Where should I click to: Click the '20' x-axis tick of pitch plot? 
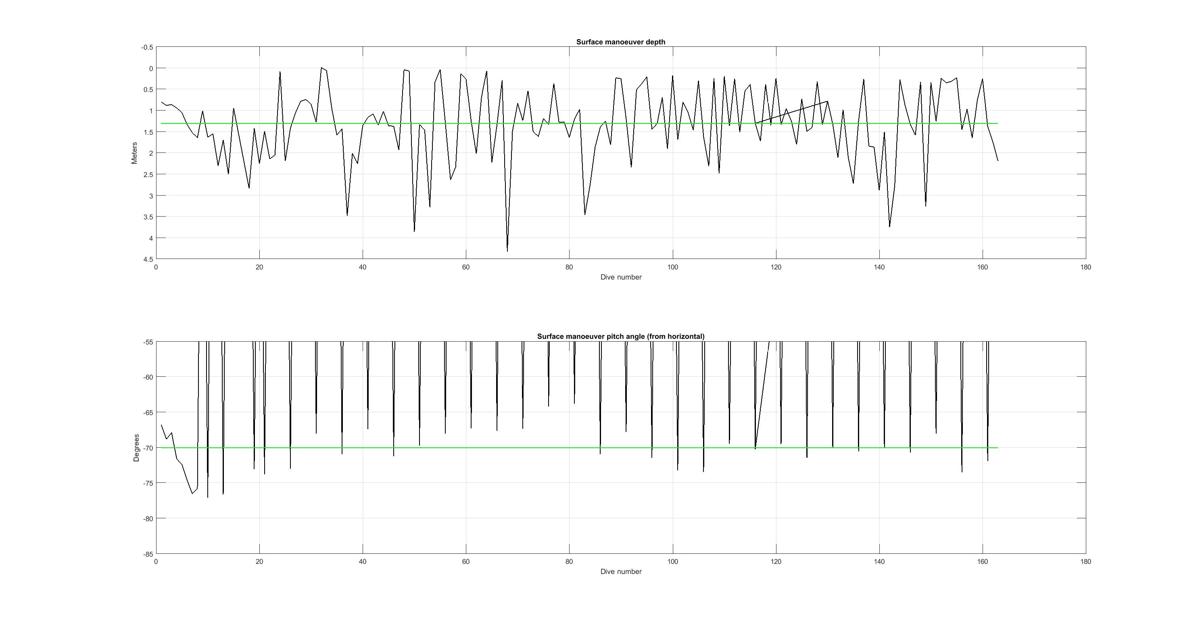coord(259,562)
